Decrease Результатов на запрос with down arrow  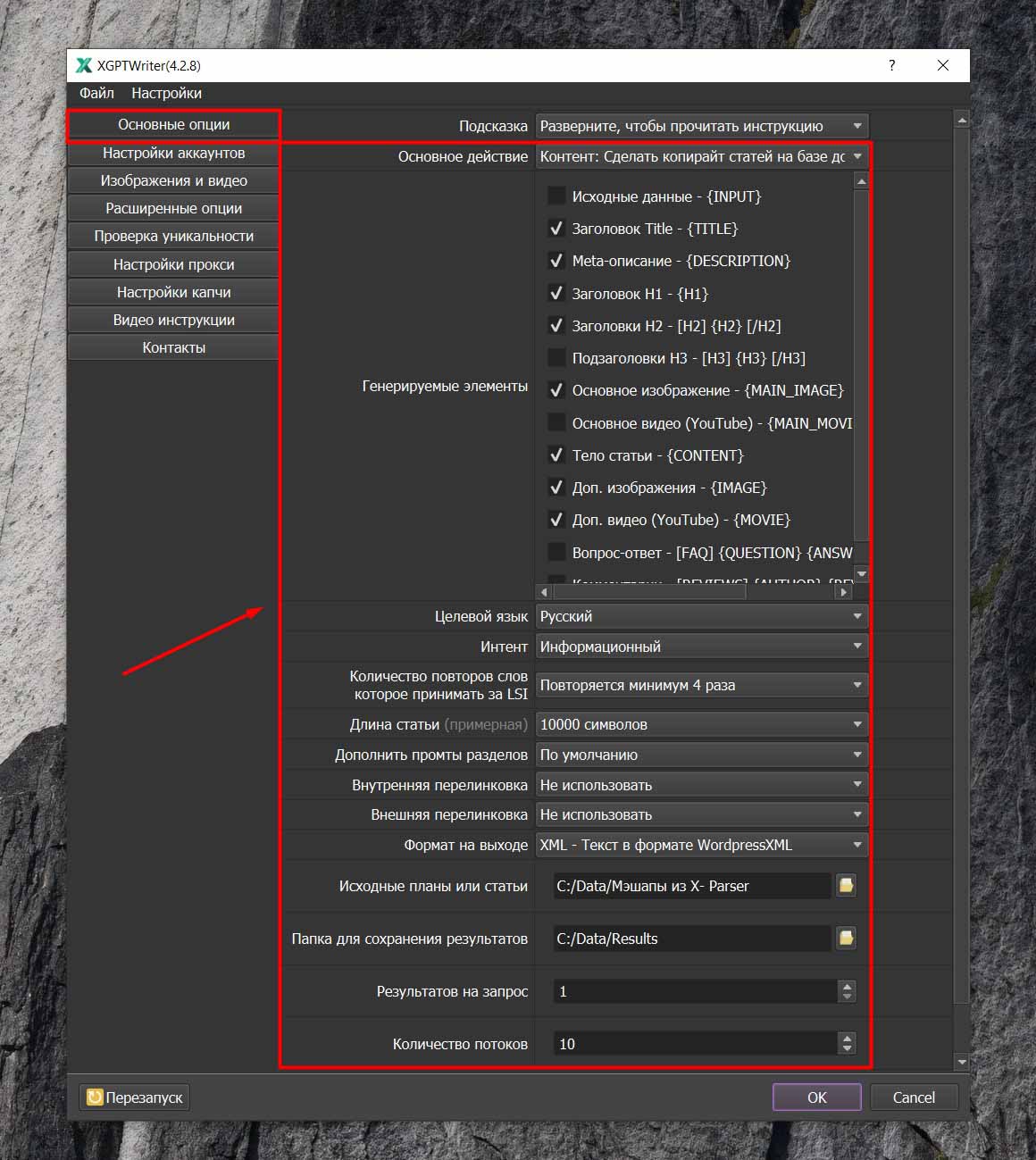[847, 997]
